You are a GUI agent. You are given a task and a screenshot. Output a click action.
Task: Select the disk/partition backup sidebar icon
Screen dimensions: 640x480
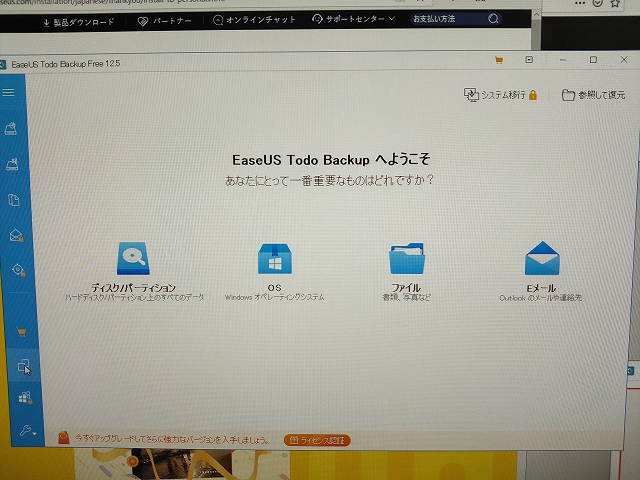click(11, 129)
